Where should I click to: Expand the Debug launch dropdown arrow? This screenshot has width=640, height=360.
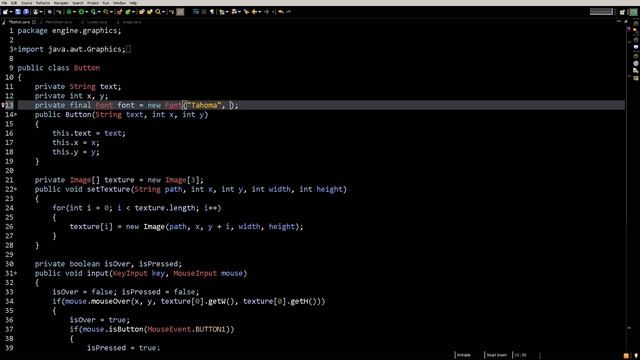point(74,12)
